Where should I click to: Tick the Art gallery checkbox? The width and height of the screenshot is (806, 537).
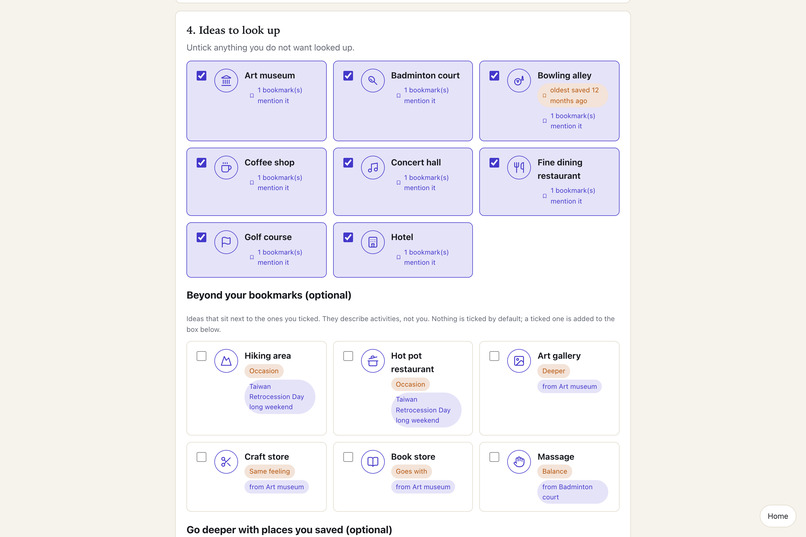click(494, 356)
